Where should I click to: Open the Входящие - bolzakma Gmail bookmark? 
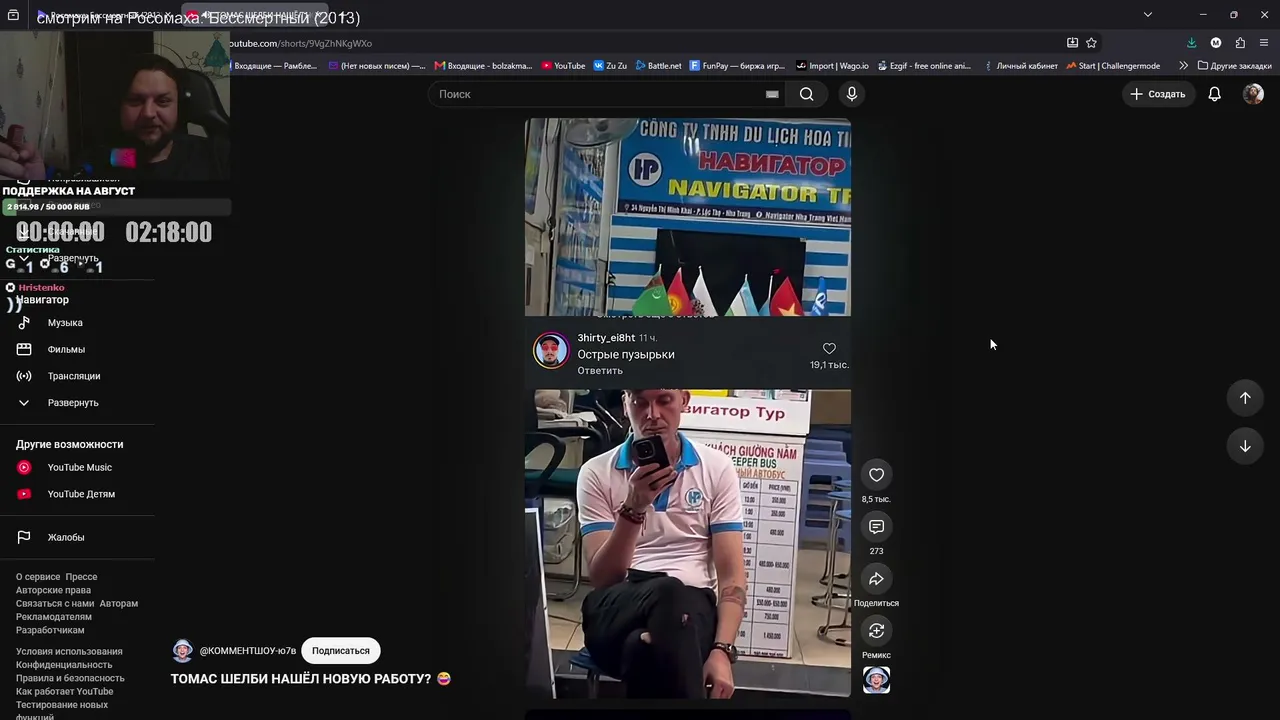[484, 66]
